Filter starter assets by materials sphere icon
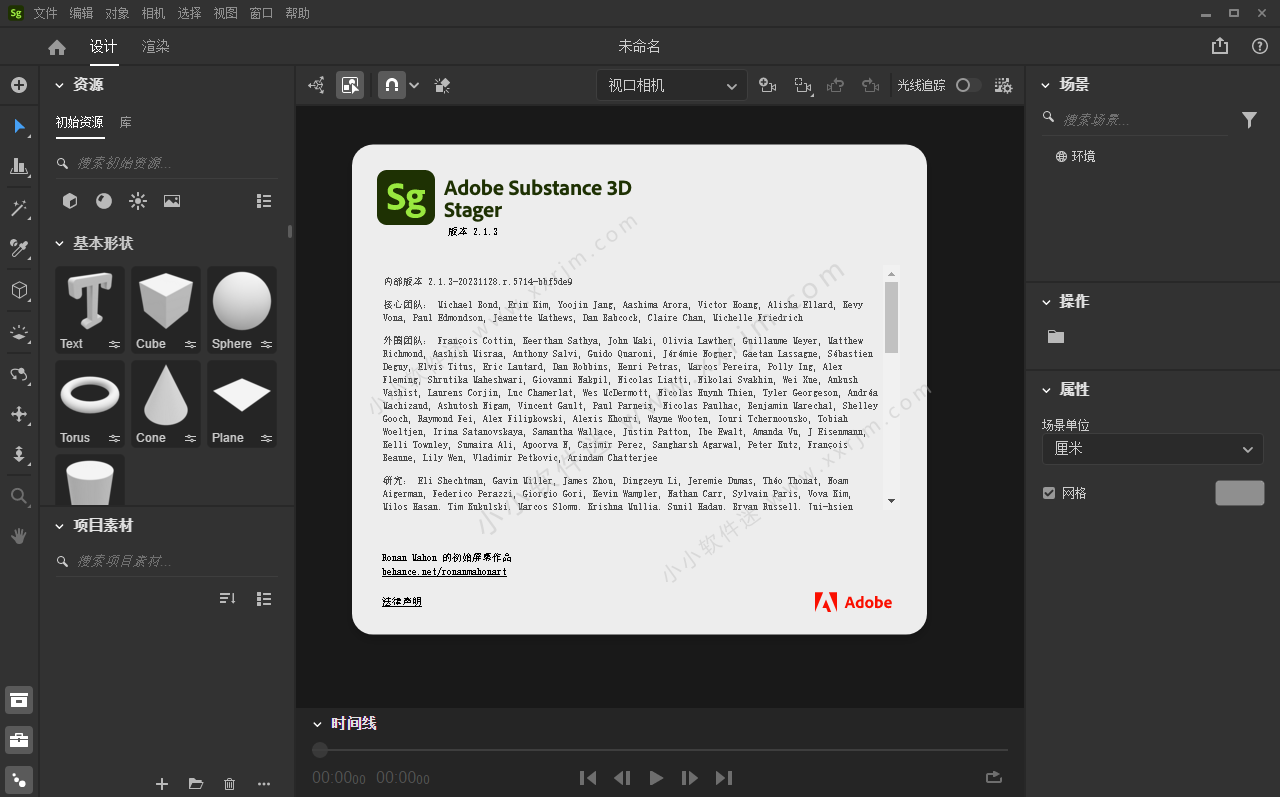Screen dimensions: 1280x797 coord(104,201)
